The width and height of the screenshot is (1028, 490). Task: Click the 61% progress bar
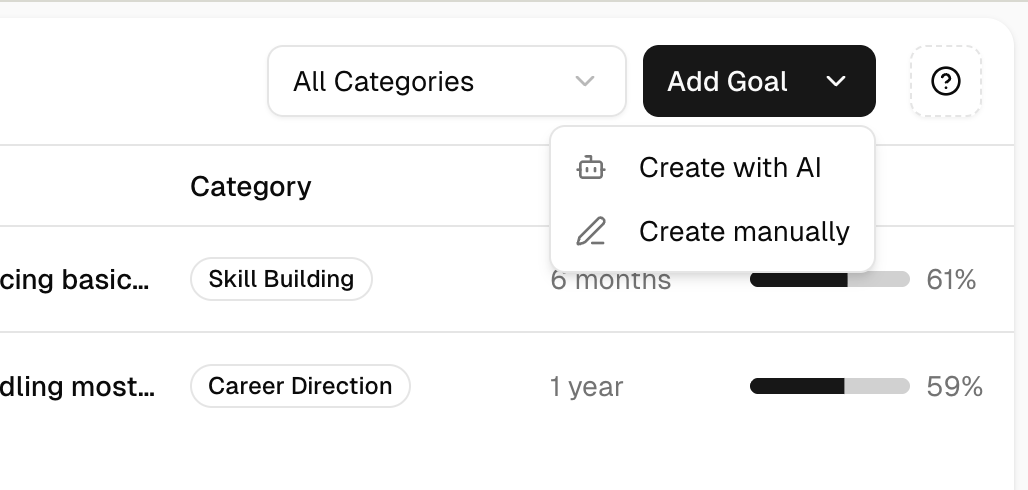click(x=829, y=279)
